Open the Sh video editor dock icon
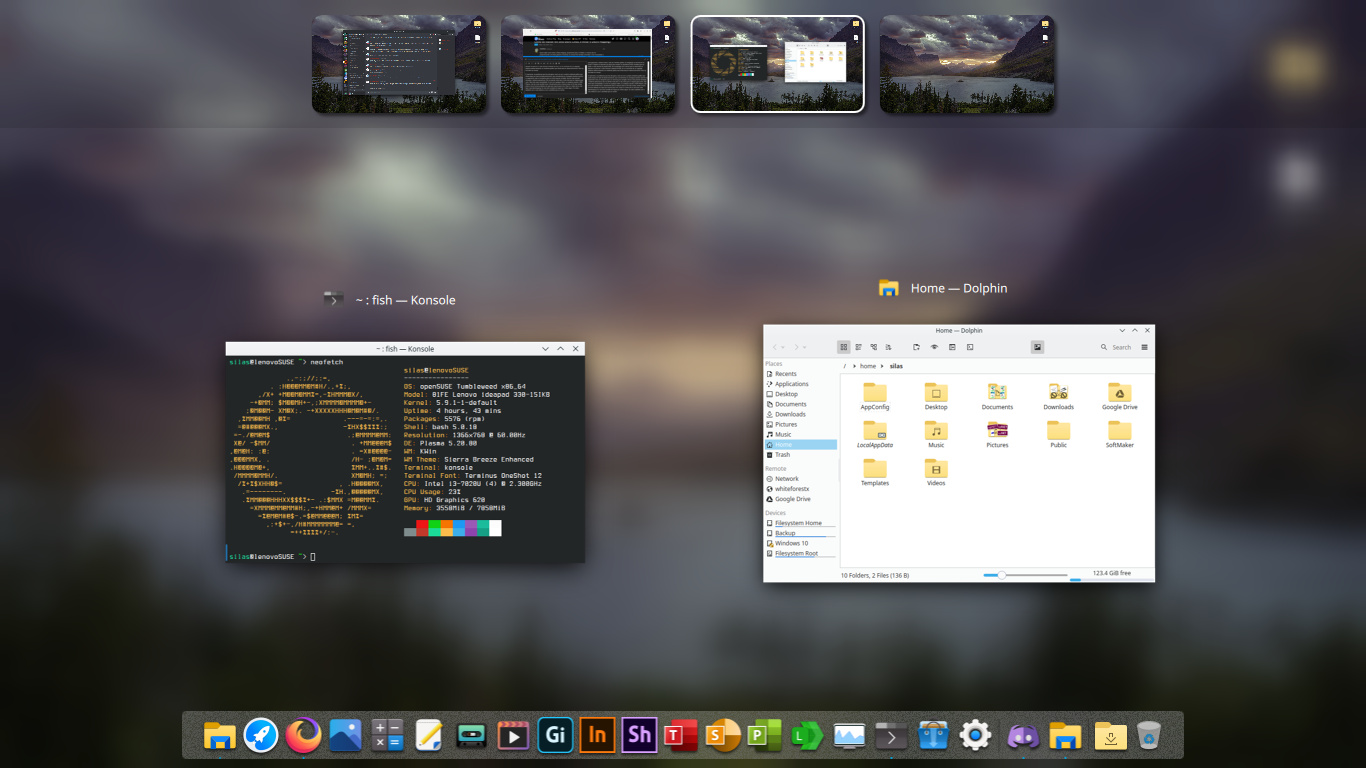The image size is (1366, 768). point(639,736)
